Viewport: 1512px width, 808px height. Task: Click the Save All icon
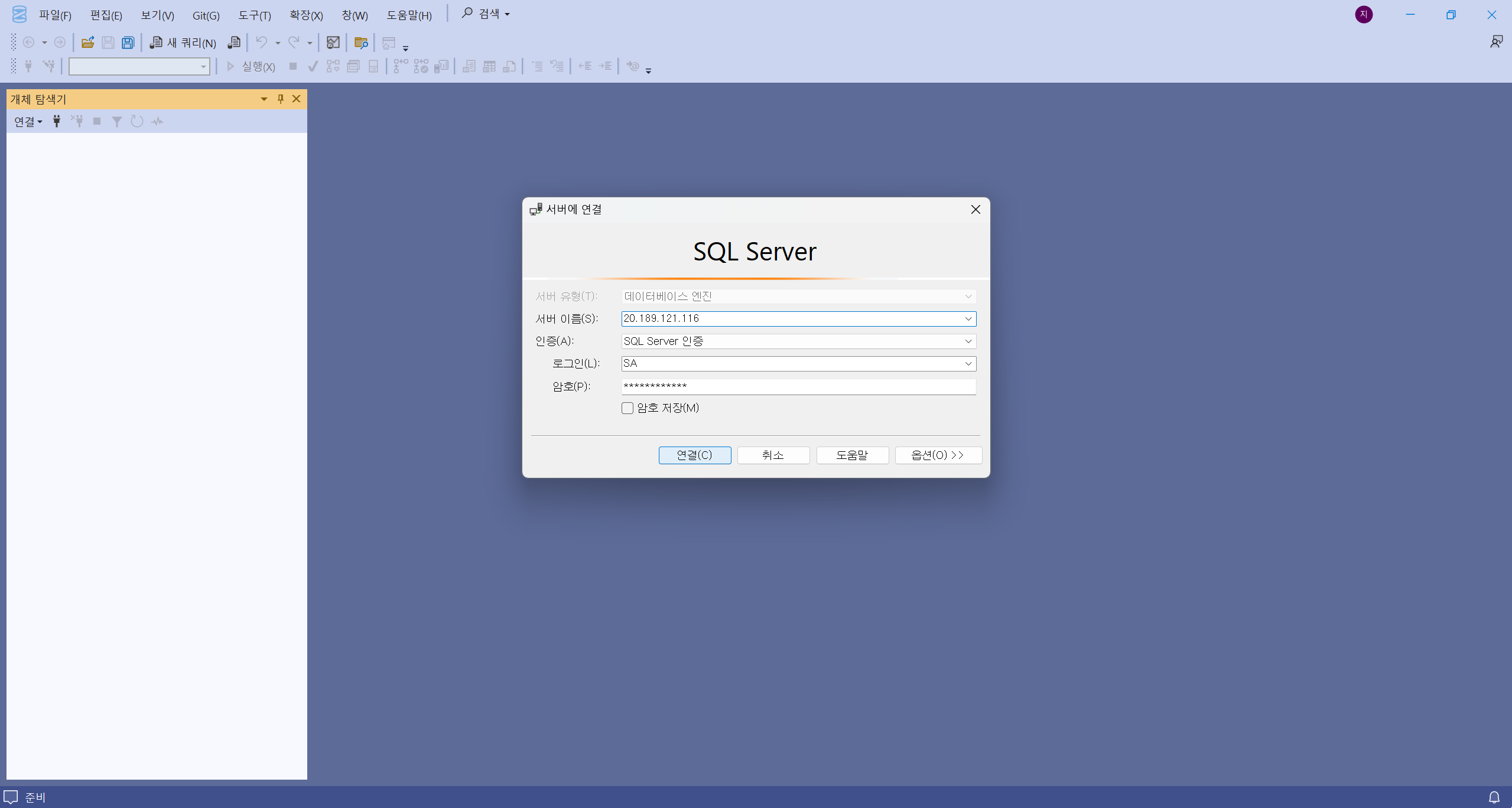[128, 43]
